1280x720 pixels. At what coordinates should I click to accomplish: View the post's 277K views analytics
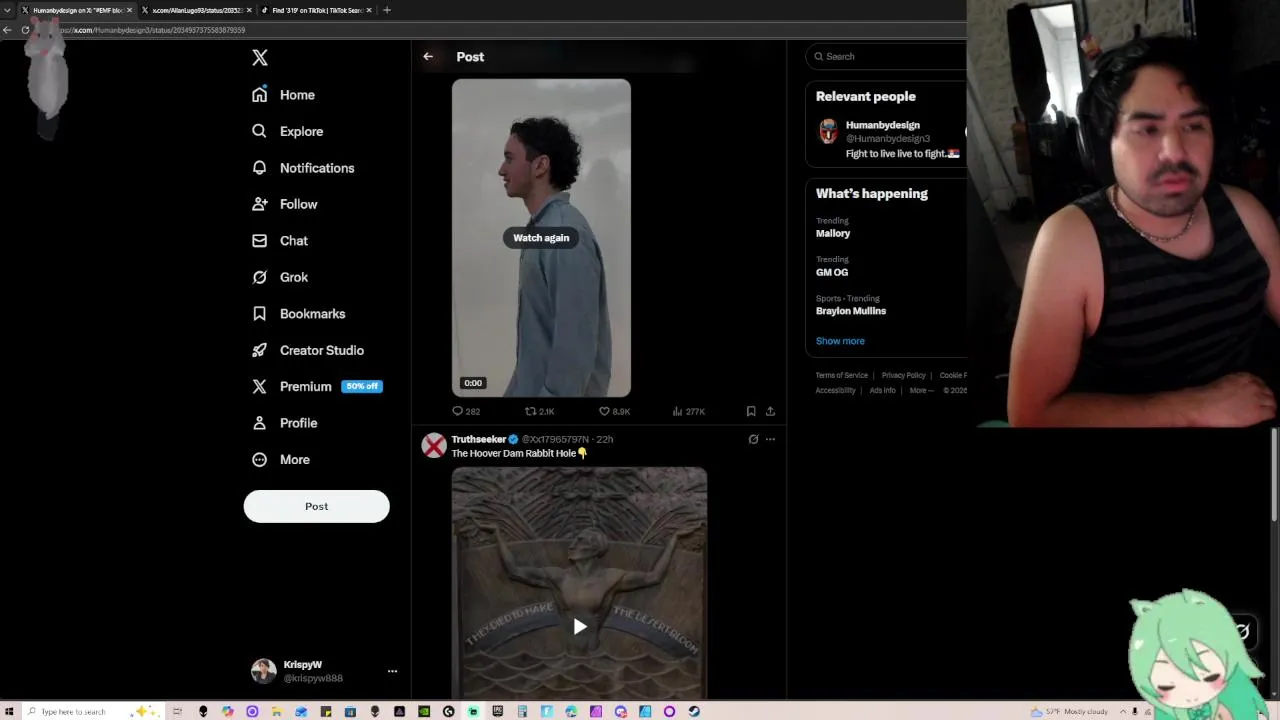click(689, 411)
